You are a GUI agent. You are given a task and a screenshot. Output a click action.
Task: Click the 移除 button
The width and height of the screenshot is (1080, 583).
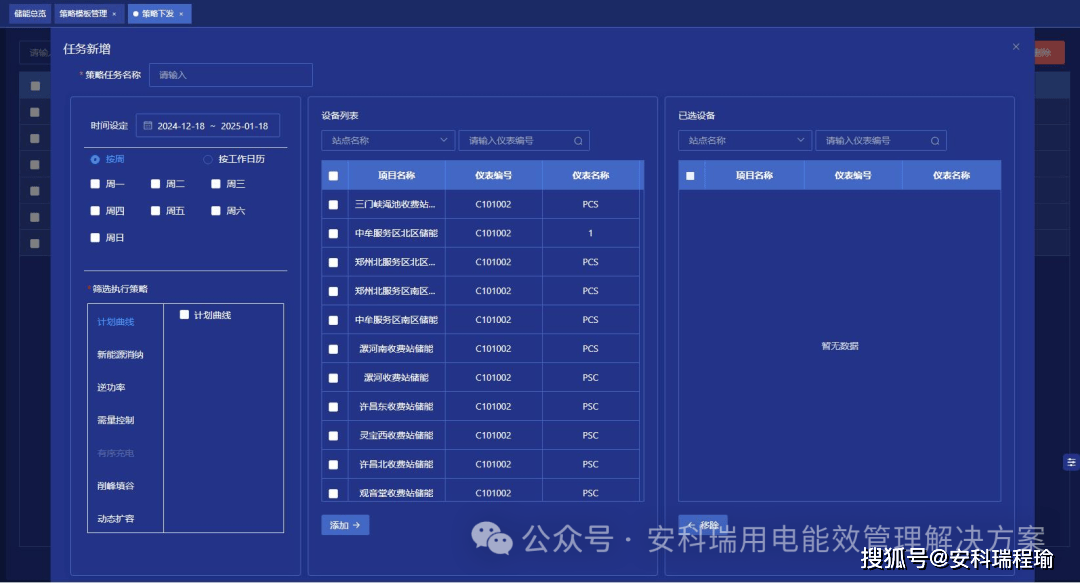[703, 525]
